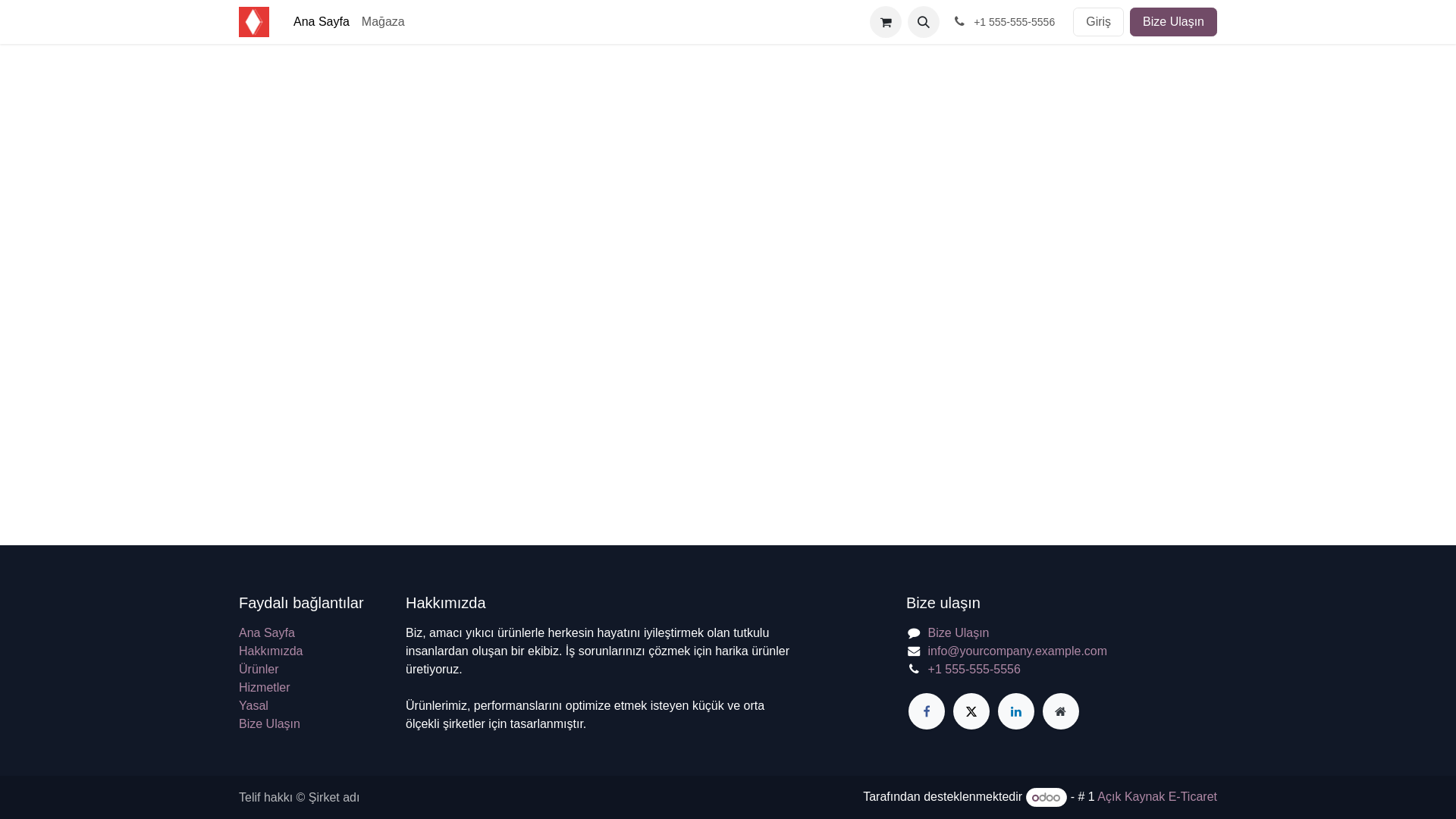
Task: Click info@yourcompany.example.com email link
Action: pos(1017,651)
